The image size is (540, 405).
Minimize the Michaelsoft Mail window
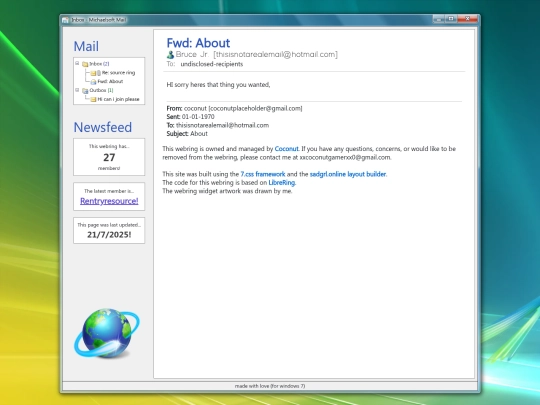(438, 19)
